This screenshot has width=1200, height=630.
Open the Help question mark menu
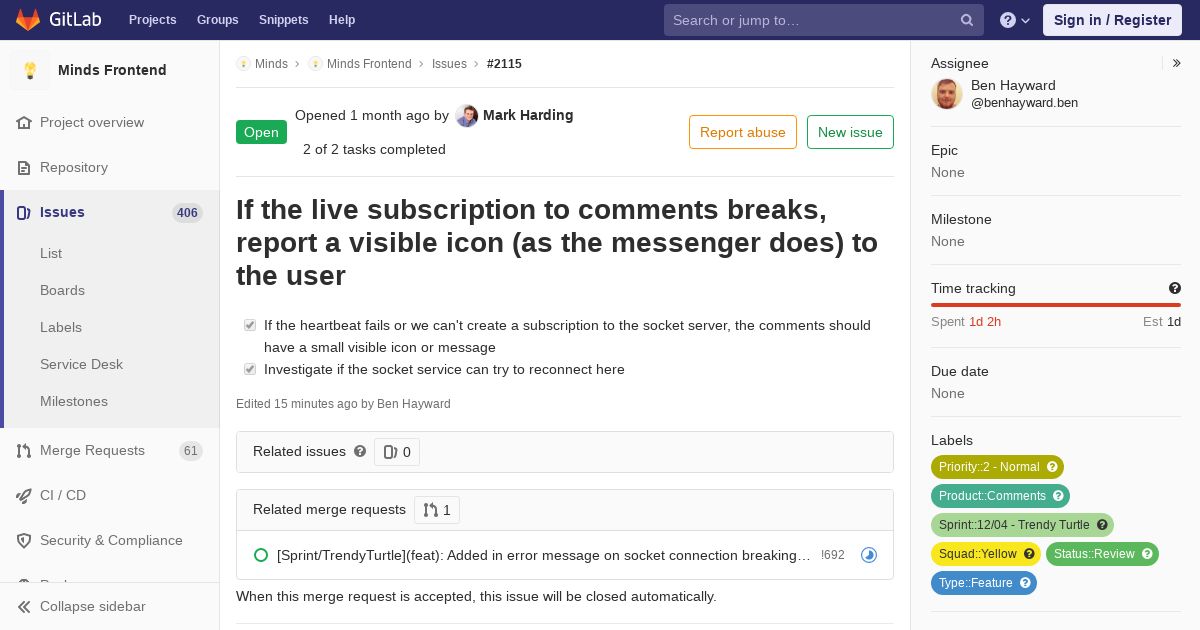click(1015, 20)
